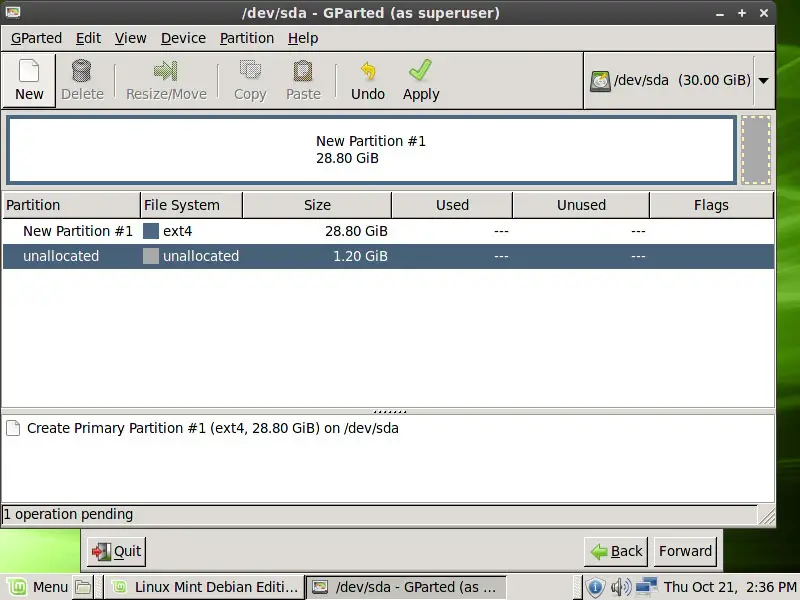Apply all pending operations
This screenshot has height=600, width=800.
[421, 81]
